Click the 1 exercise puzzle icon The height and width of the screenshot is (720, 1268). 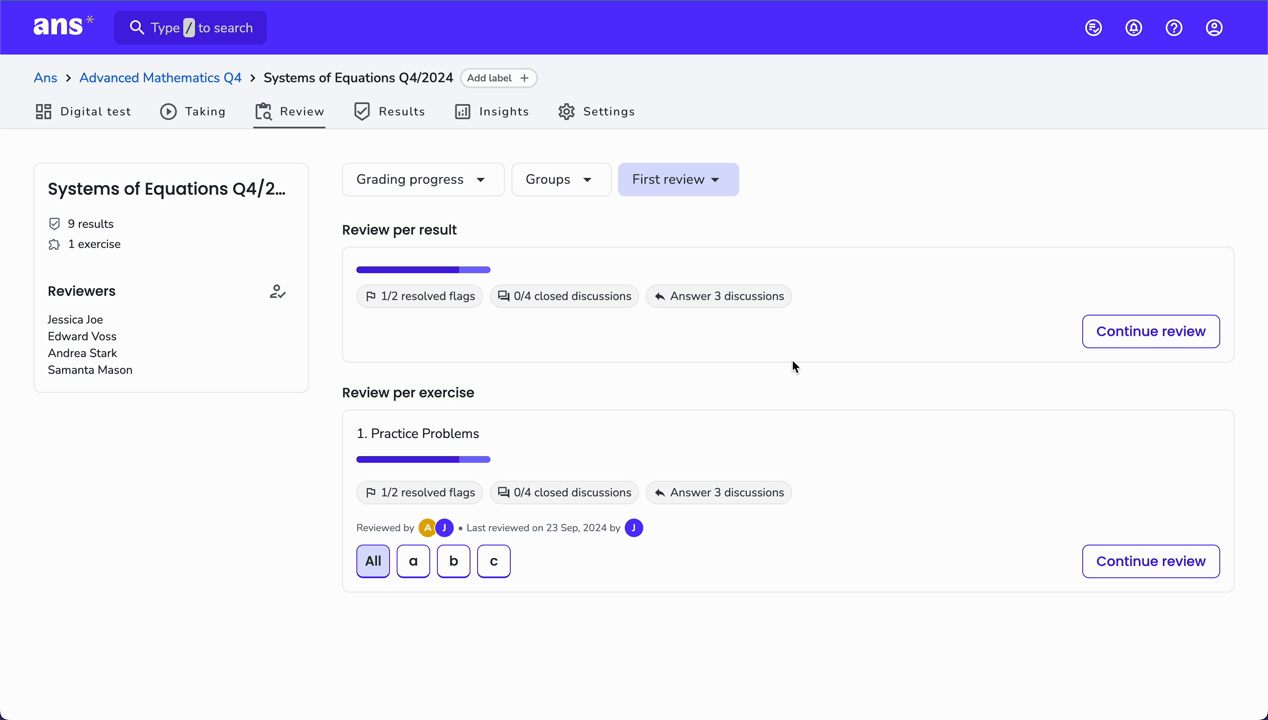tap(54, 244)
